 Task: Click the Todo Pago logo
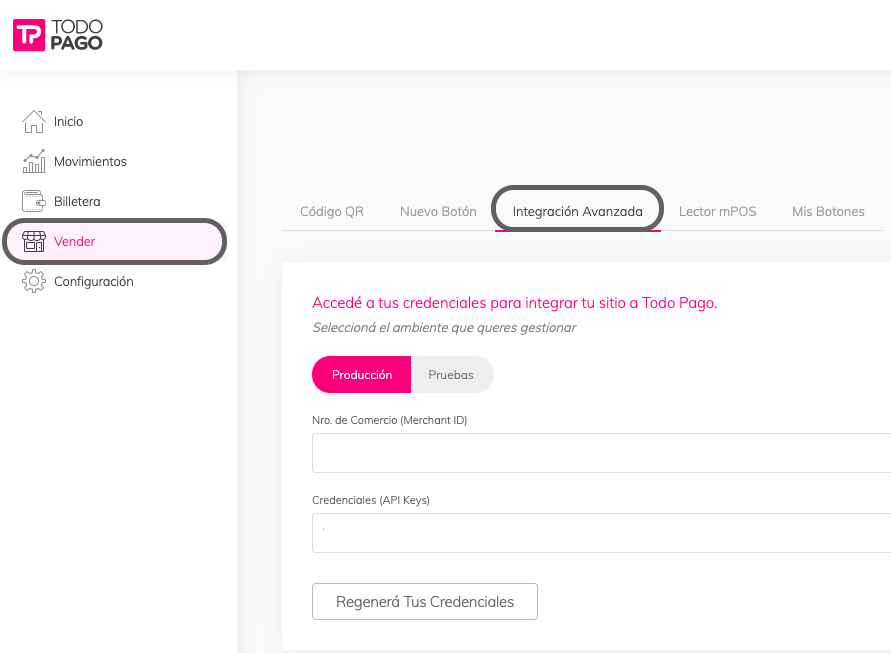point(57,35)
